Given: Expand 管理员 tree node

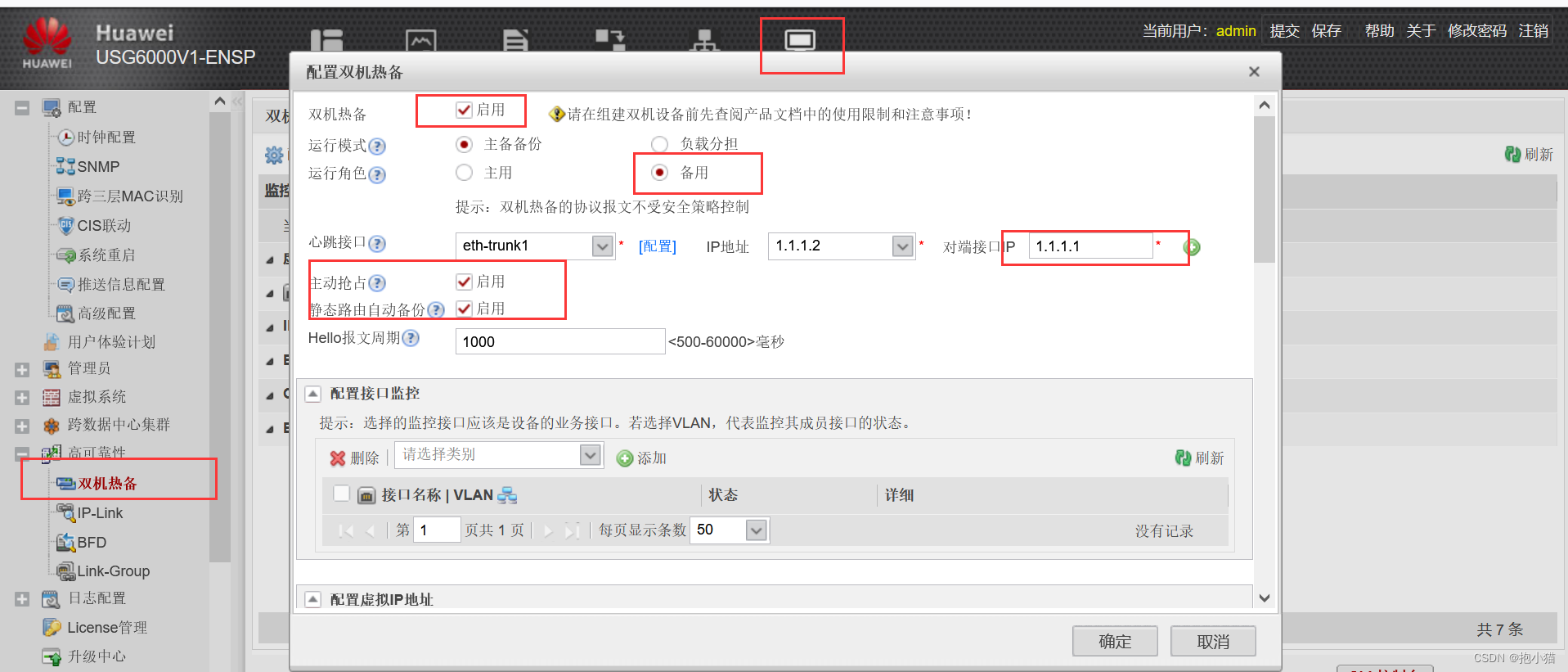Looking at the screenshot, I should (22, 370).
